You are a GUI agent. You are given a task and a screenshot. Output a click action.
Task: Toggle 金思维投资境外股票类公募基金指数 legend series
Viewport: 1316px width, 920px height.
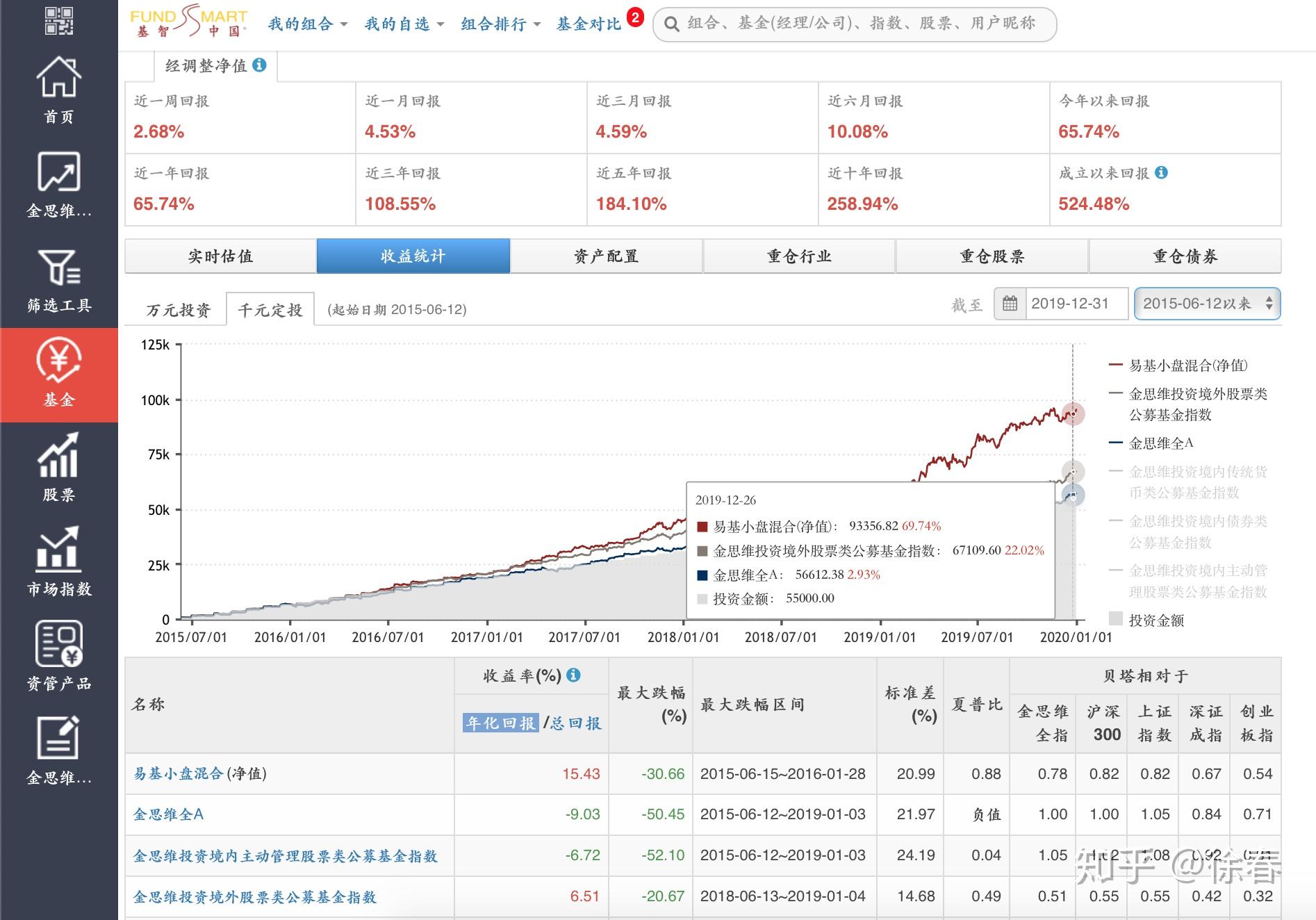1188,404
